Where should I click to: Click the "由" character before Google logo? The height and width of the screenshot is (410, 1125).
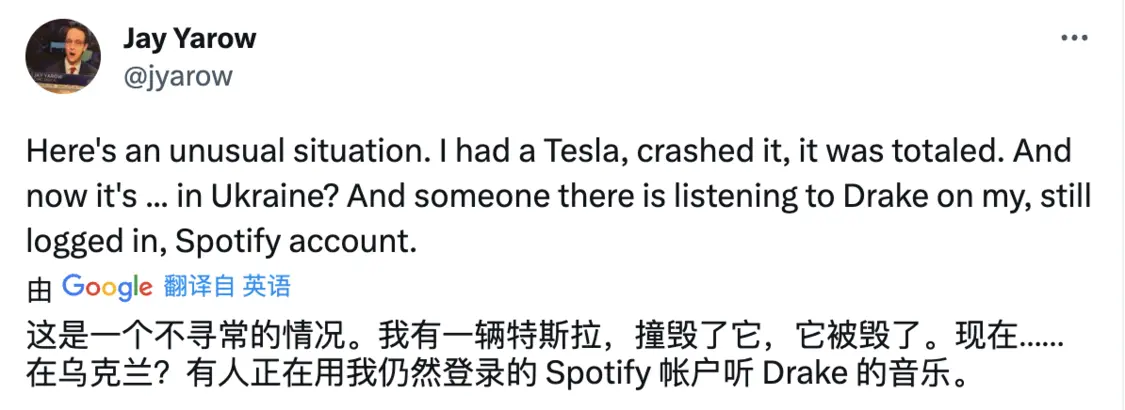click(39, 289)
